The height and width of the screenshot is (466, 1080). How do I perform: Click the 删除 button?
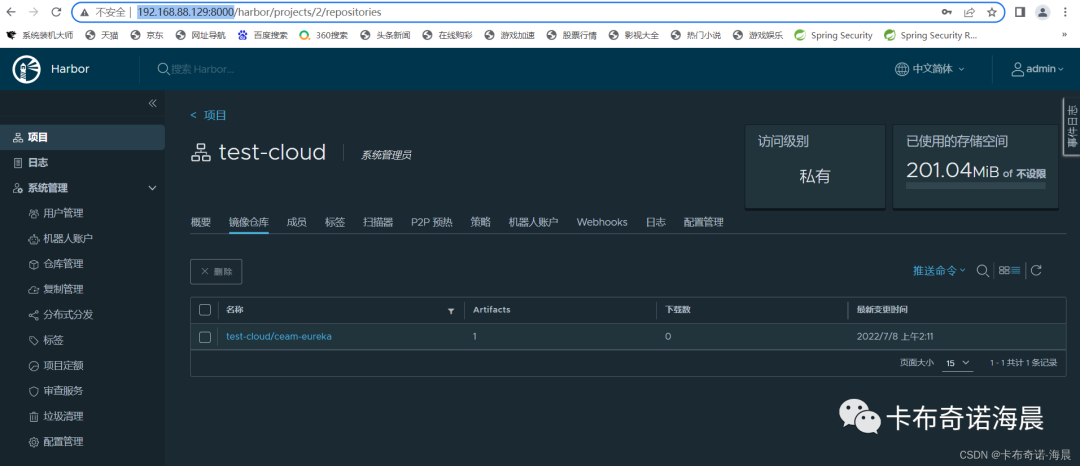(x=216, y=271)
